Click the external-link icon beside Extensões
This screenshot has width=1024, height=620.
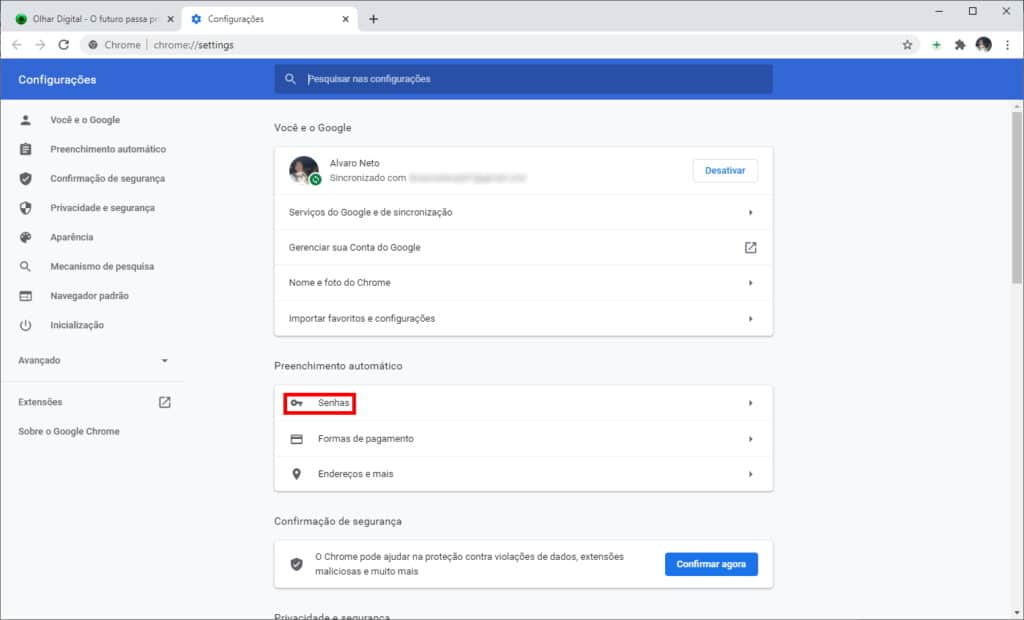click(165, 402)
